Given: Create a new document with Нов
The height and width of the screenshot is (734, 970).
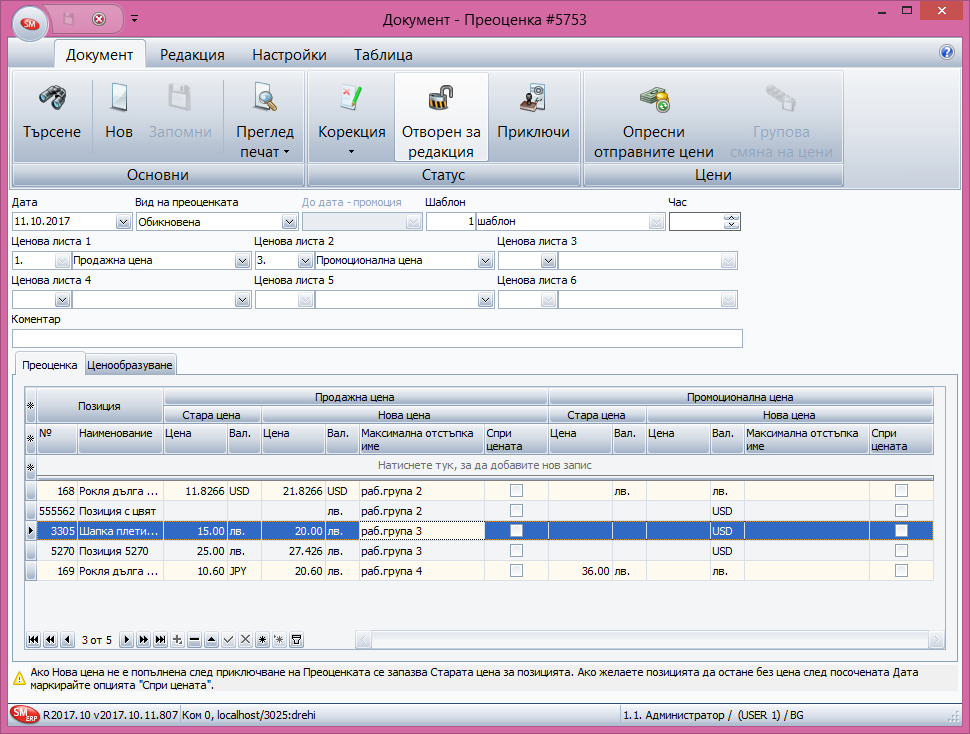Looking at the screenshot, I should click(119, 116).
